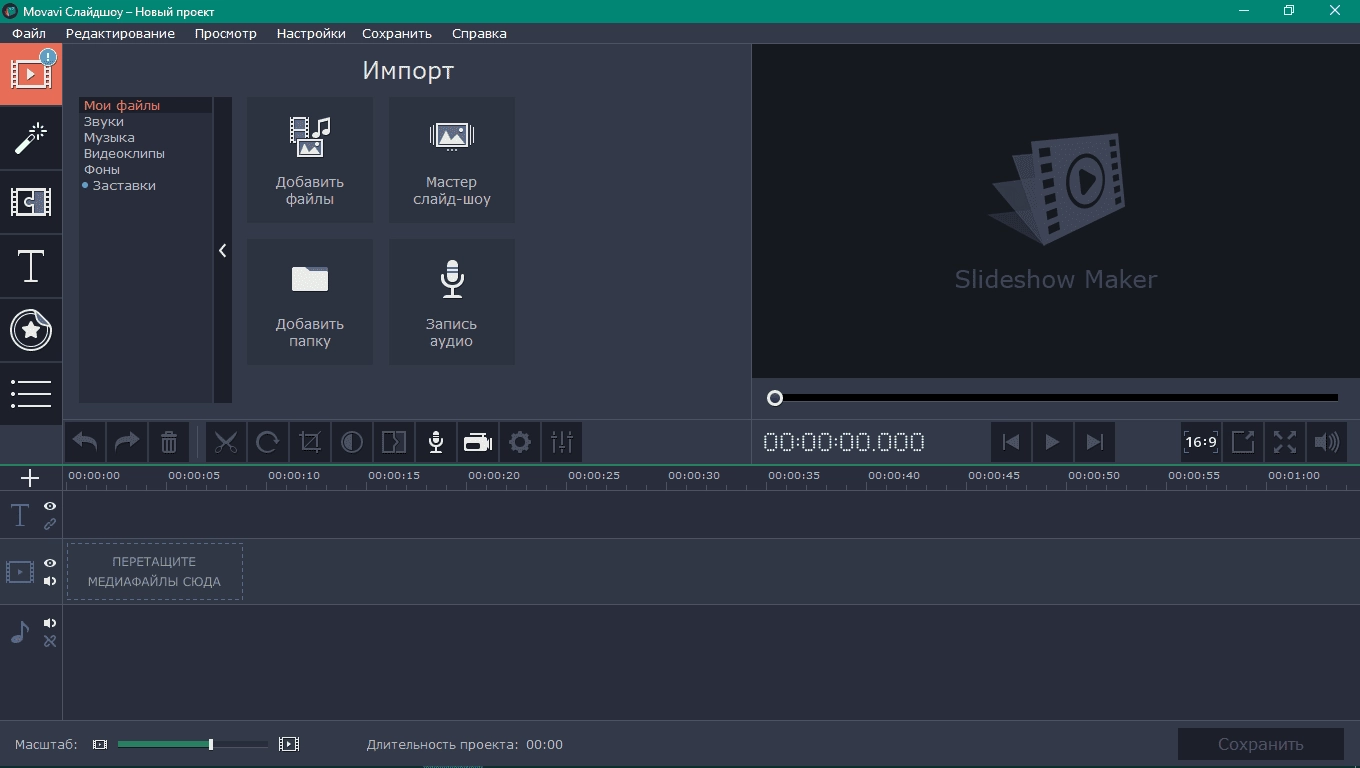The image size is (1360, 768).
Task: Open the transition wizard tool
Action: point(394,442)
